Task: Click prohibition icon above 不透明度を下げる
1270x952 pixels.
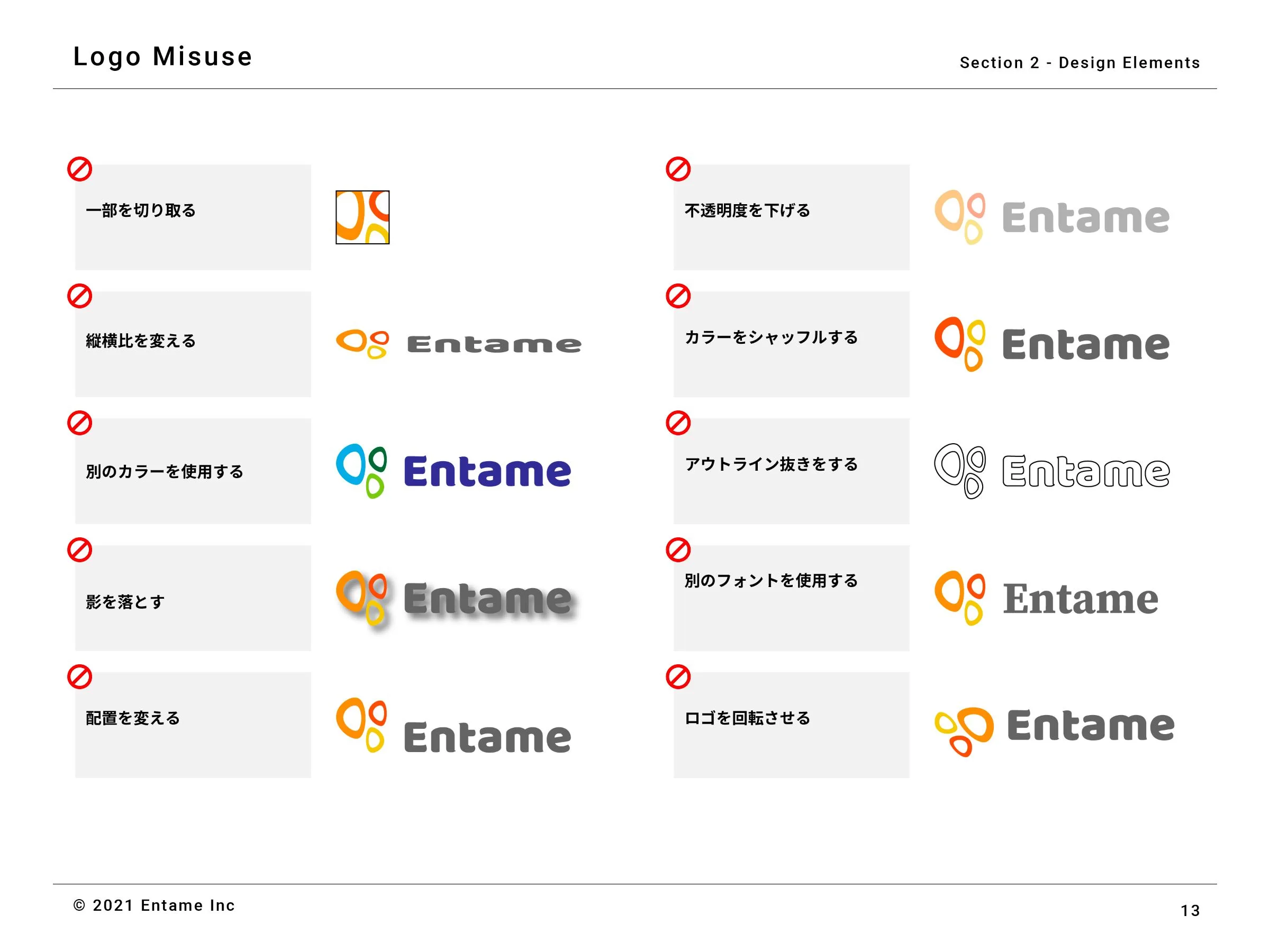Action: 678,169
